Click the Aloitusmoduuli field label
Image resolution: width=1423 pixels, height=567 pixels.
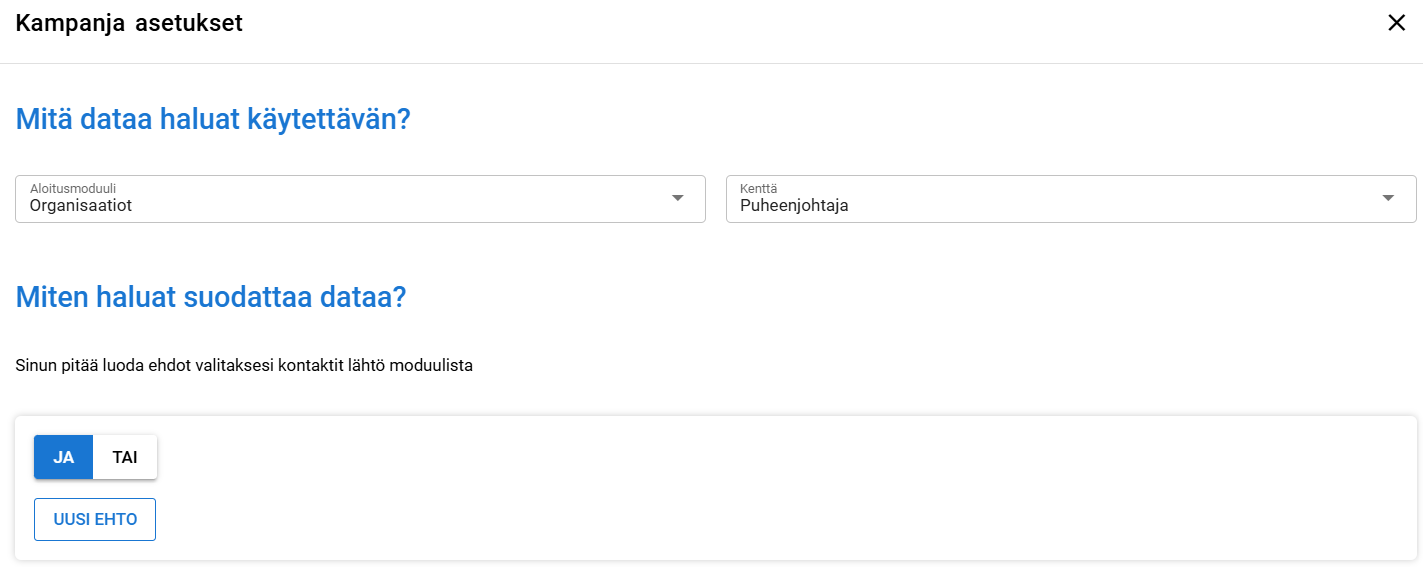[x=73, y=188]
